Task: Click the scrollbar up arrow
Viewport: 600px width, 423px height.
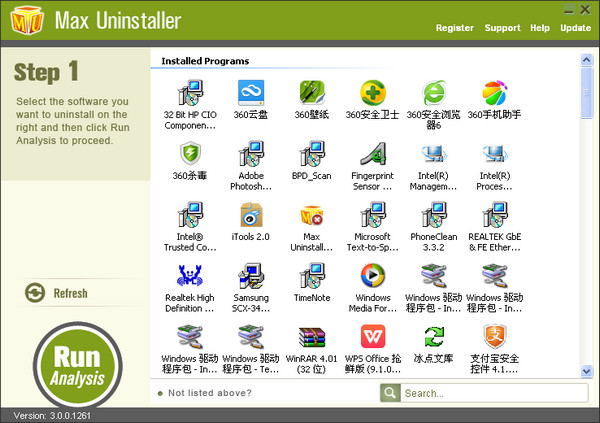Action: (x=586, y=60)
